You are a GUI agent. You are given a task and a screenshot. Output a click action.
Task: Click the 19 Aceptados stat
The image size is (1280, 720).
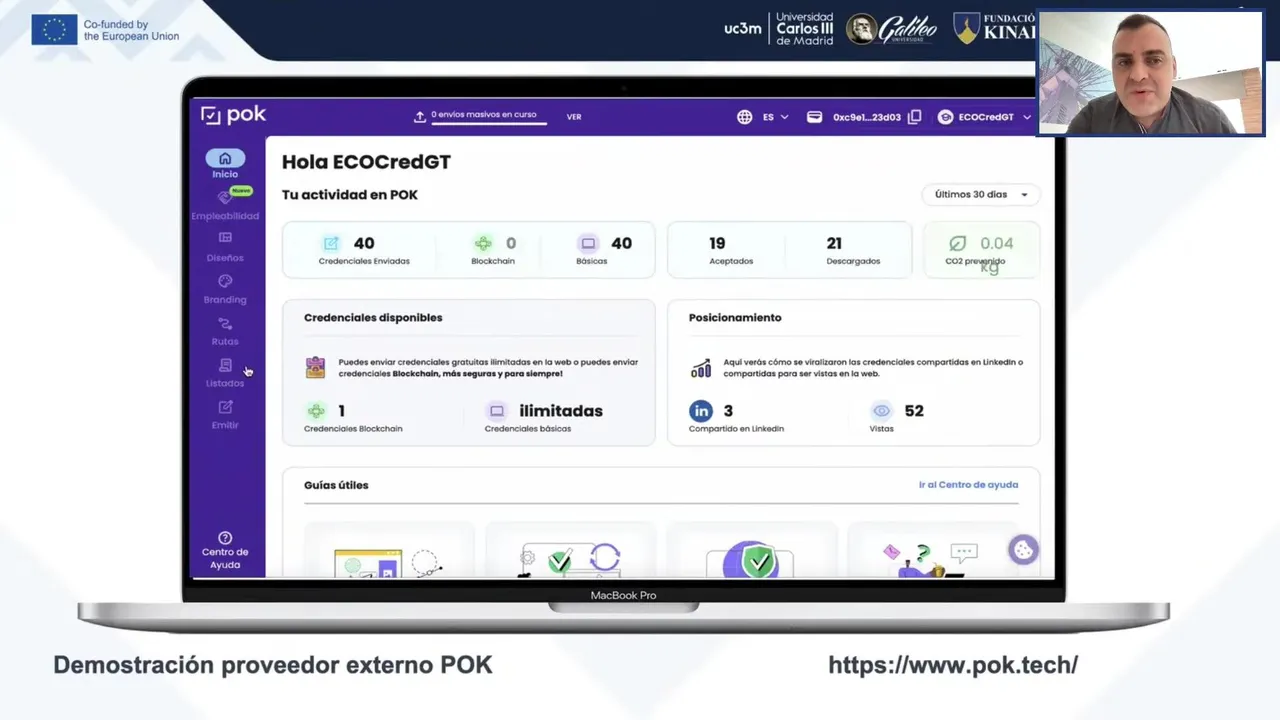coord(730,250)
